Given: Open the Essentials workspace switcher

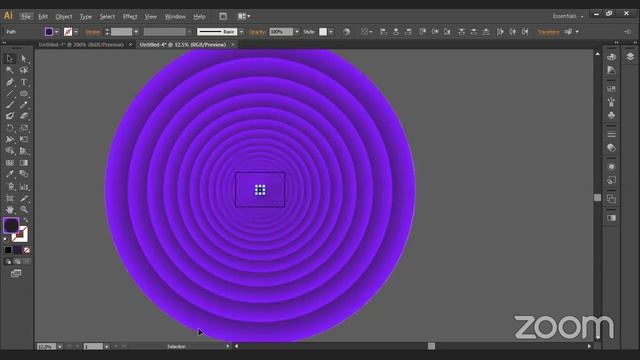Looking at the screenshot, I should coord(568,16).
